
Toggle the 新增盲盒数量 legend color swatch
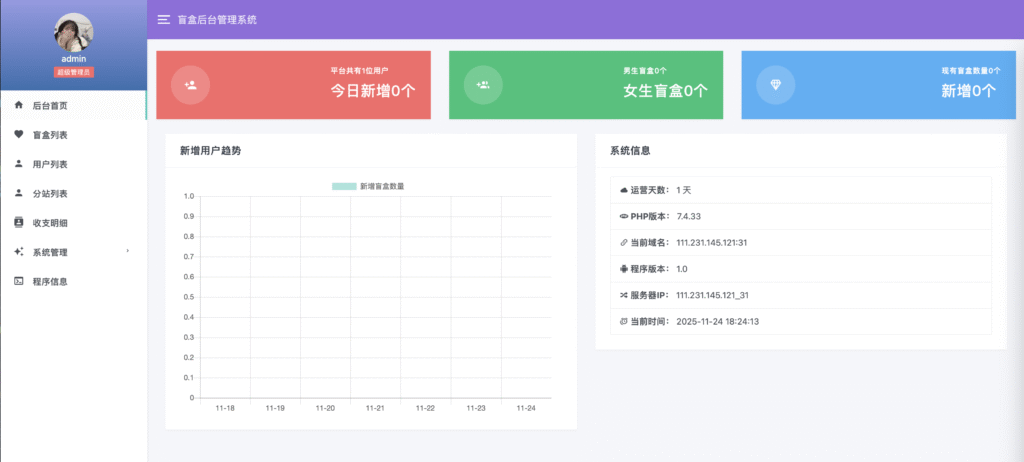tap(344, 186)
